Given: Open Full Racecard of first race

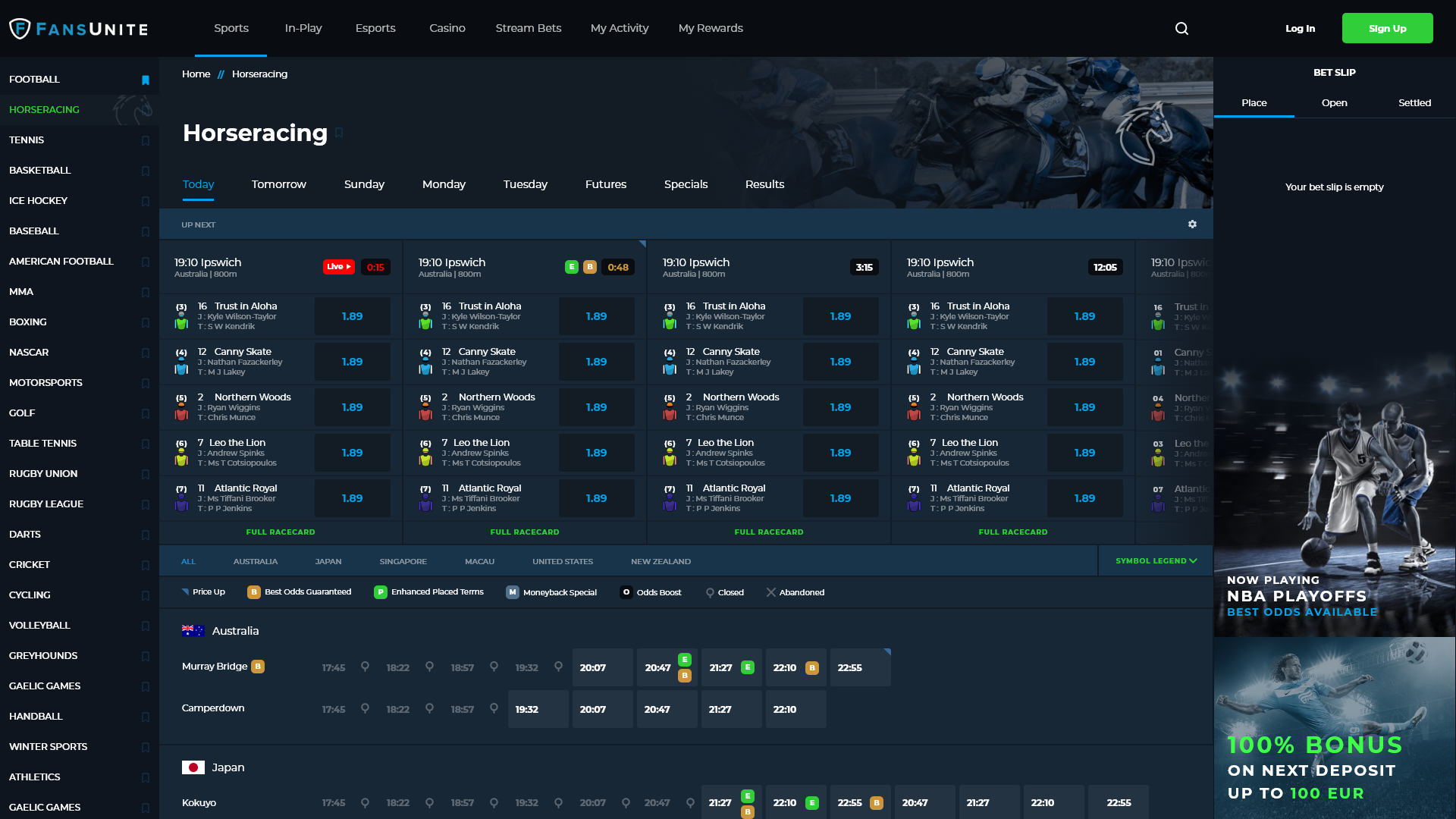Looking at the screenshot, I should [281, 532].
